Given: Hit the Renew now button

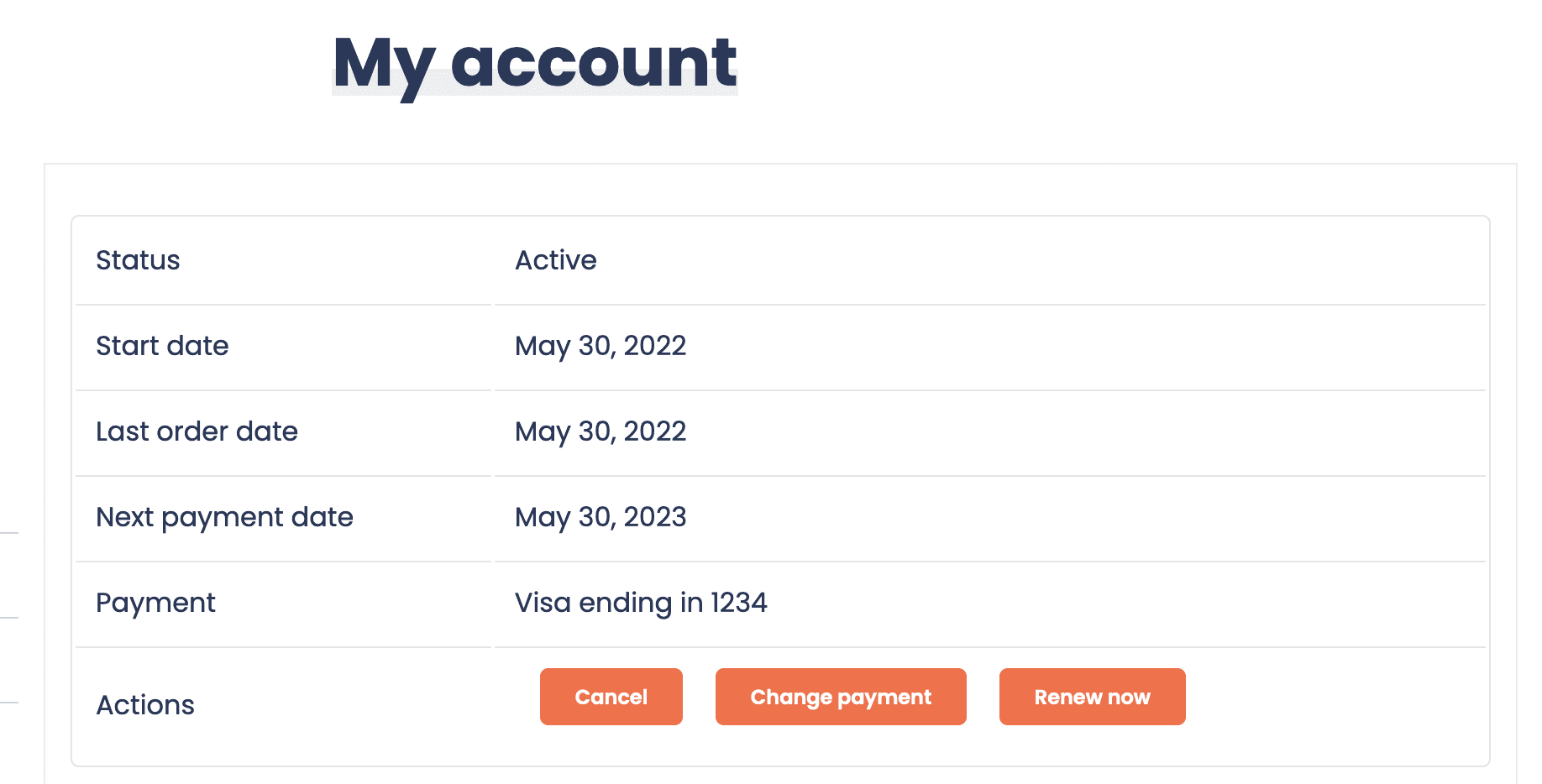Looking at the screenshot, I should [x=1092, y=697].
